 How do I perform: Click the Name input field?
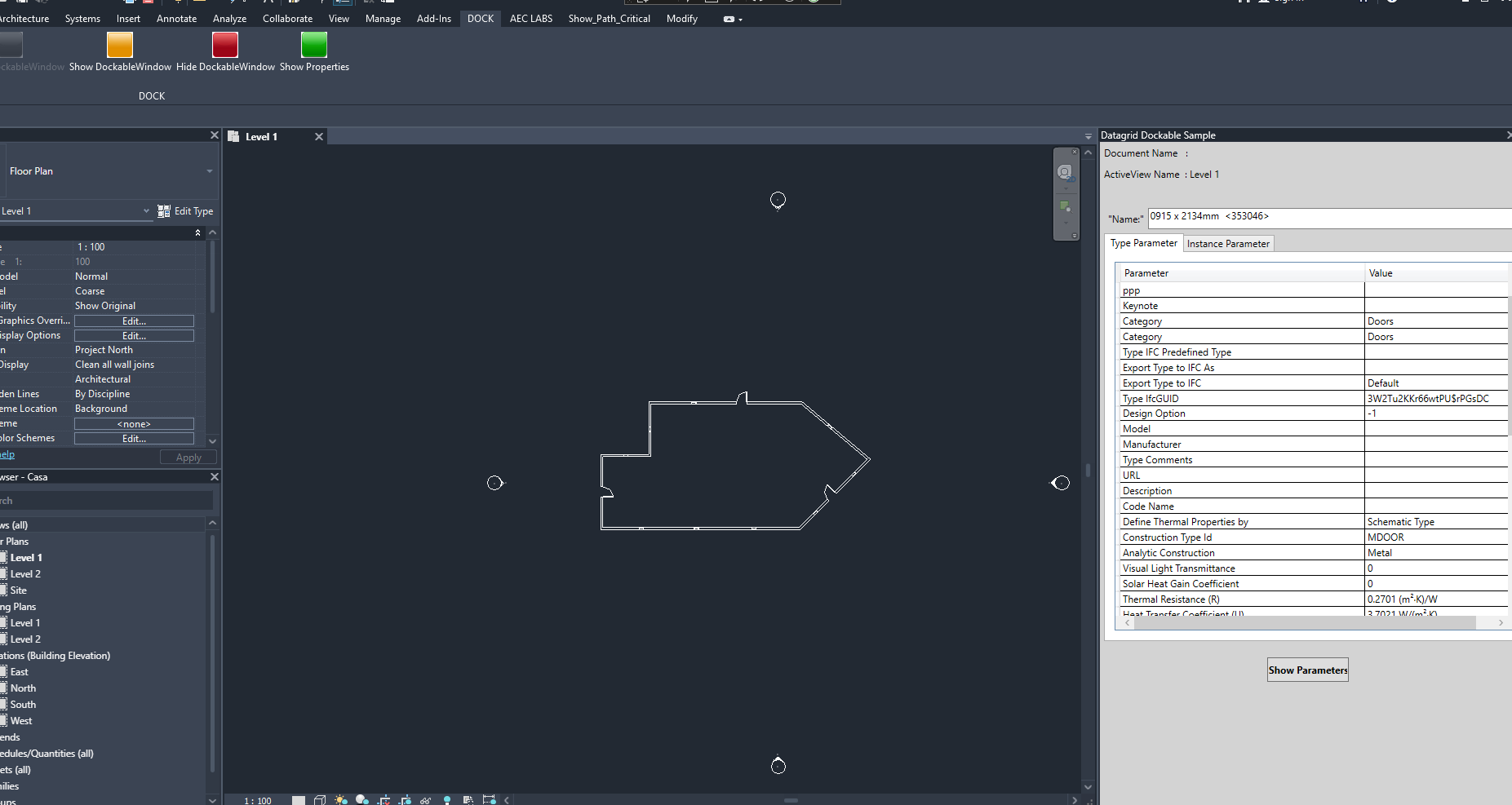click(x=1329, y=218)
